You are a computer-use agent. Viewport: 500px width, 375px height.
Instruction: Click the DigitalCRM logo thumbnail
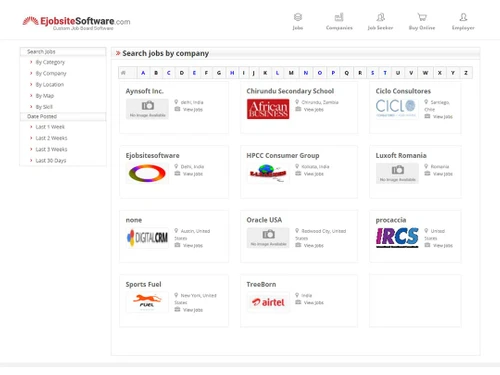click(x=147, y=238)
